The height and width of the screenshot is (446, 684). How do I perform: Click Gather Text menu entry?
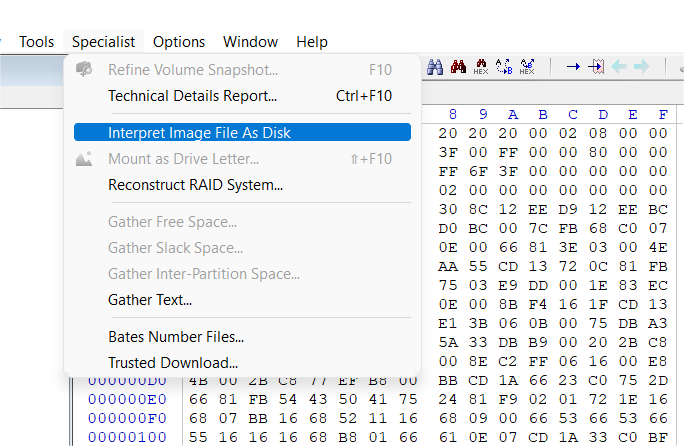coord(150,299)
